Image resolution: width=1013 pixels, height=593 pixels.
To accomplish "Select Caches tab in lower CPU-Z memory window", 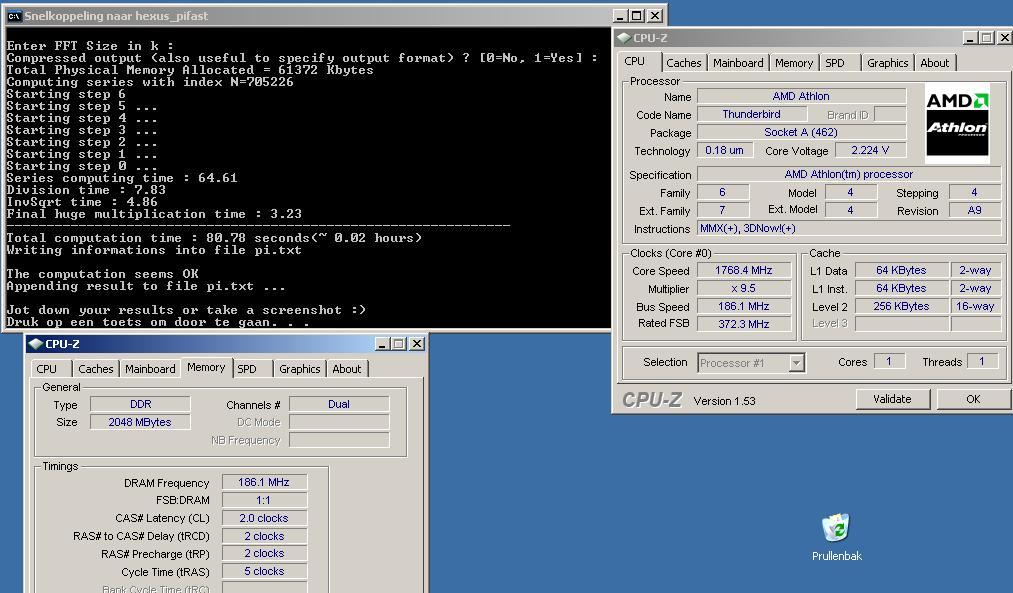I will point(96,369).
